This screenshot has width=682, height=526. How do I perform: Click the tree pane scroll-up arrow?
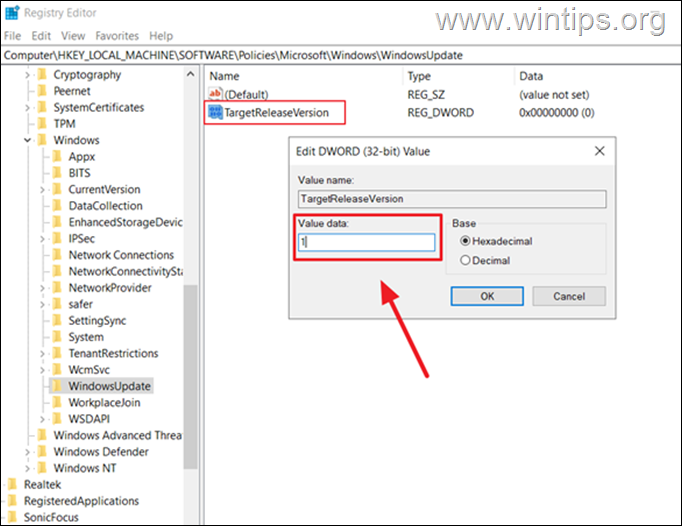click(190, 74)
